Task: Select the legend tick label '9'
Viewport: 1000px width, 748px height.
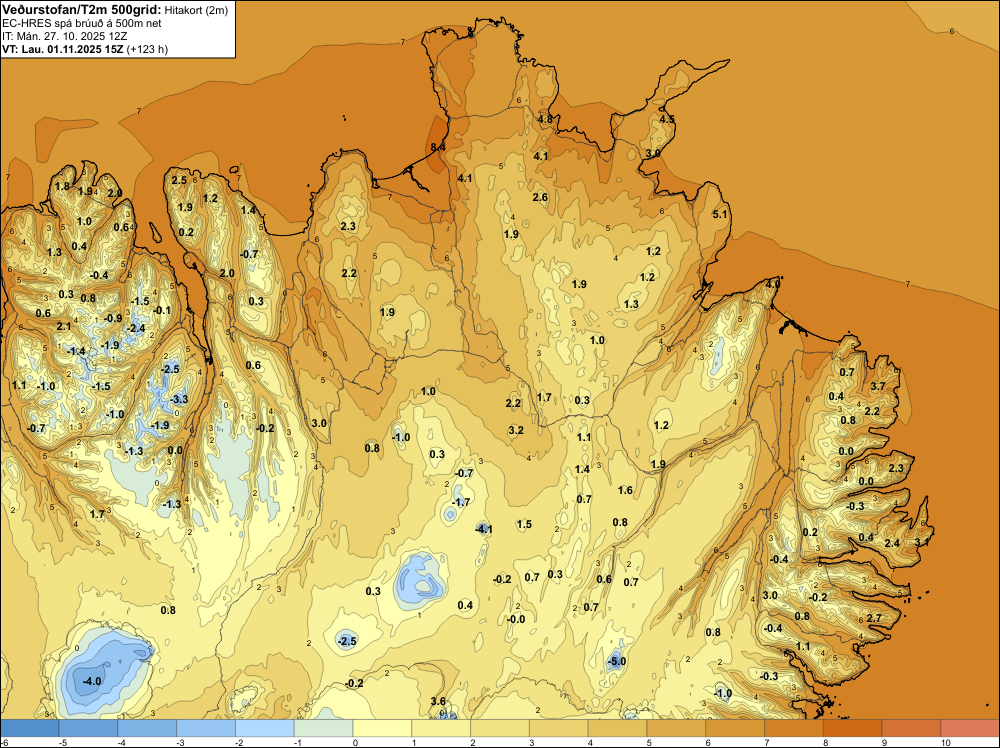Action: pyautogui.click(x=885, y=742)
